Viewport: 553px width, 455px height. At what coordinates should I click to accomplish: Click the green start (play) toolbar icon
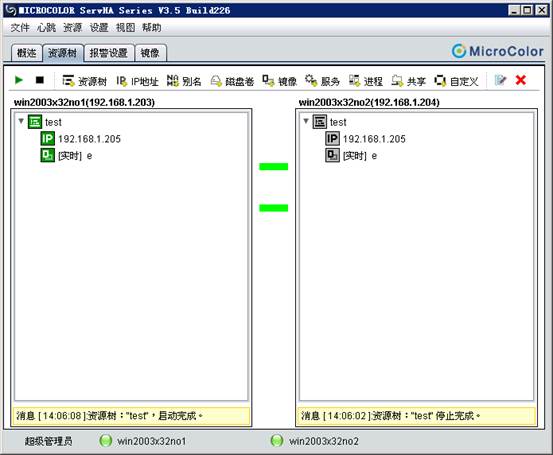pyautogui.click(x=19, y=80)
